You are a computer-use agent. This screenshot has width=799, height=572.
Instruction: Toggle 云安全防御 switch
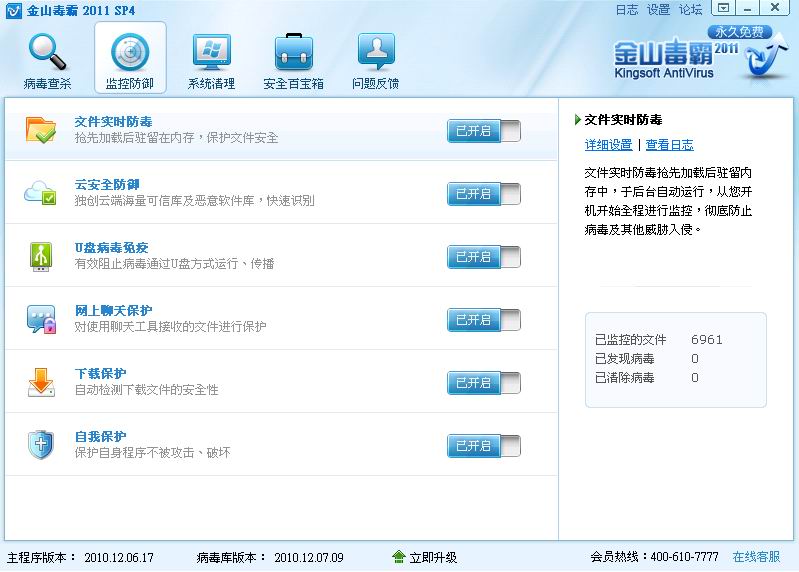(x=484, y=194)
